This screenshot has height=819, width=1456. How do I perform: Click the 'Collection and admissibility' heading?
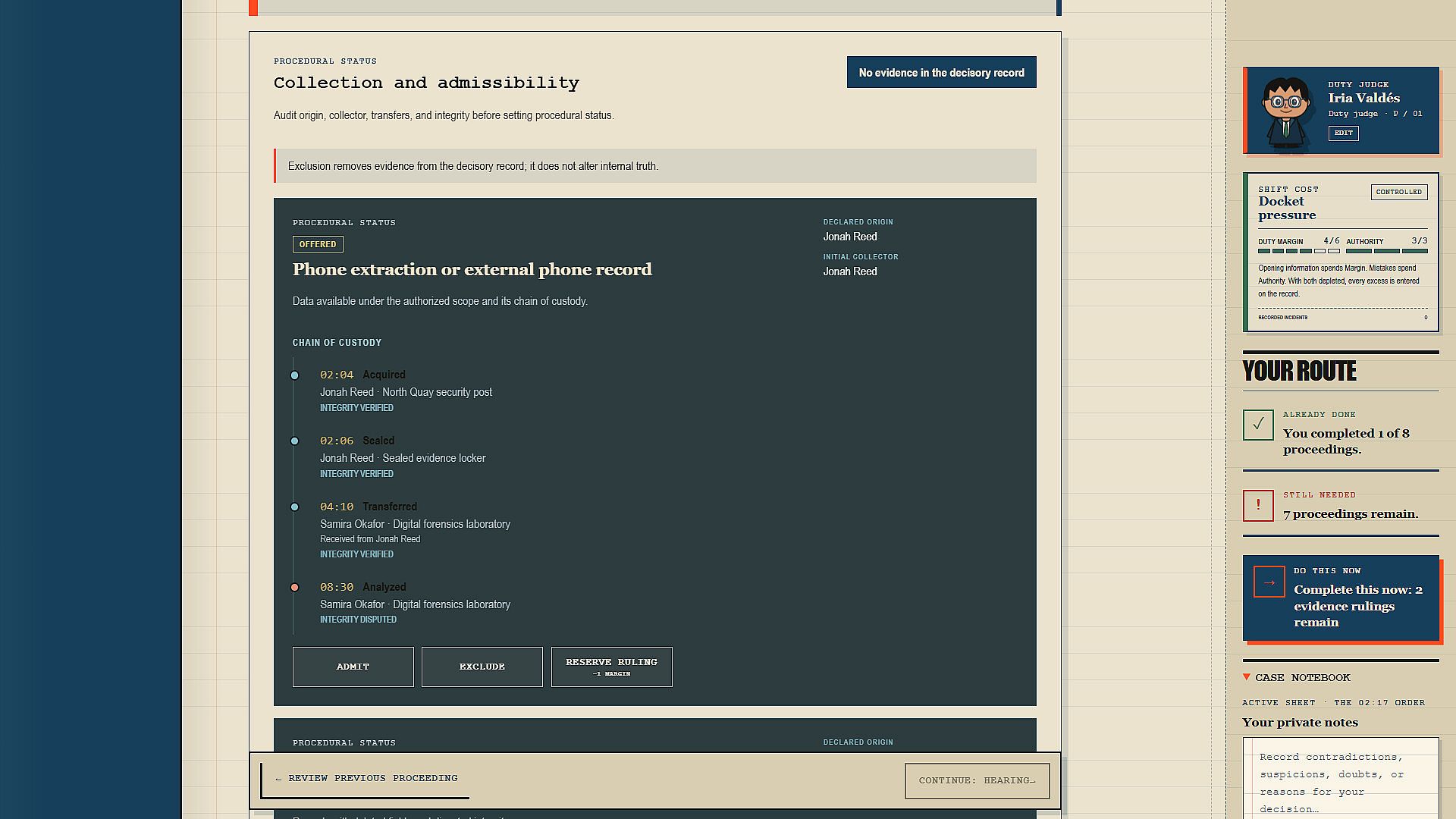pyautogui.click(x=426, y=83)
